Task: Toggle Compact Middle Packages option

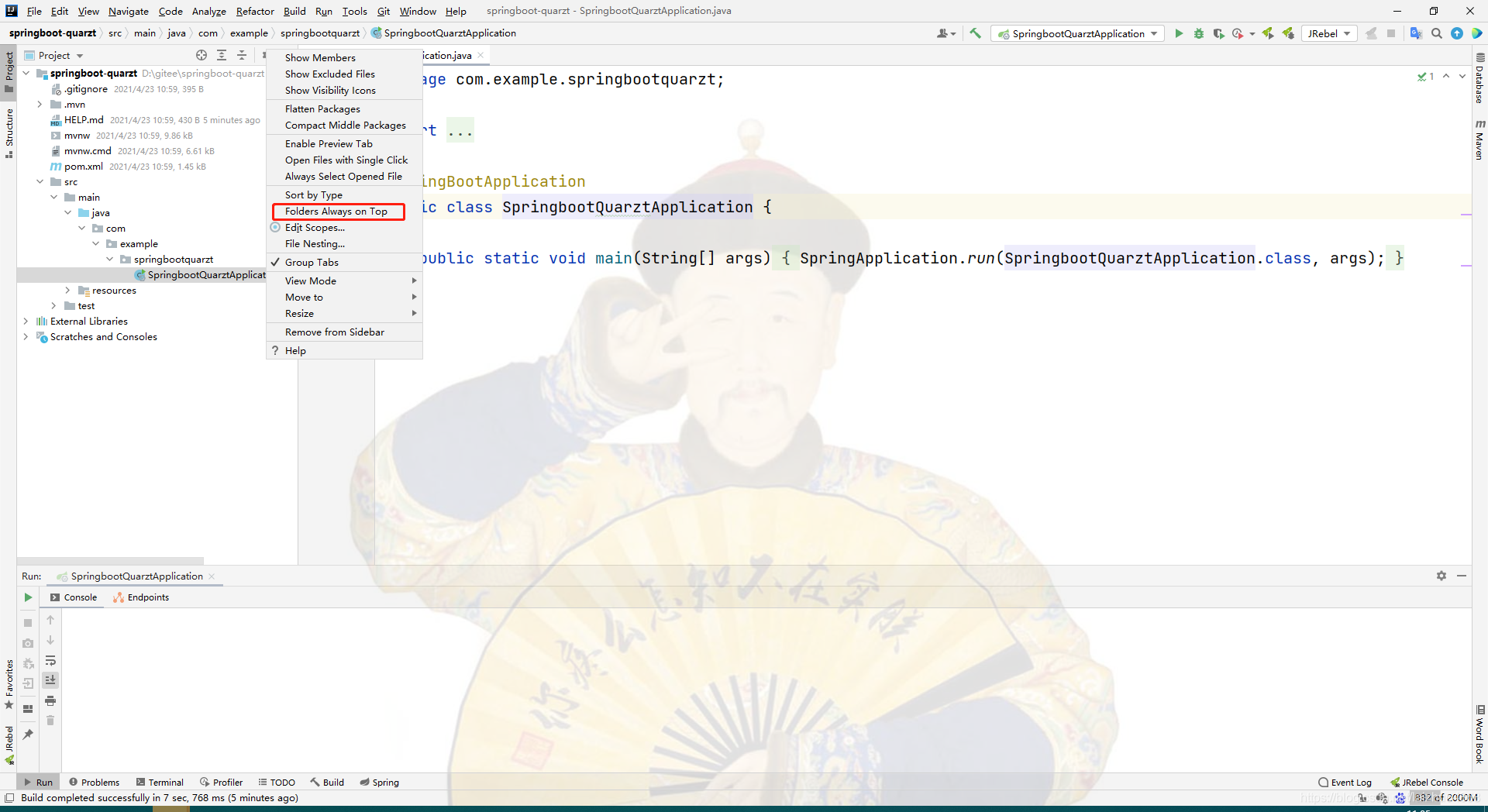Action: tap(344, 125)
